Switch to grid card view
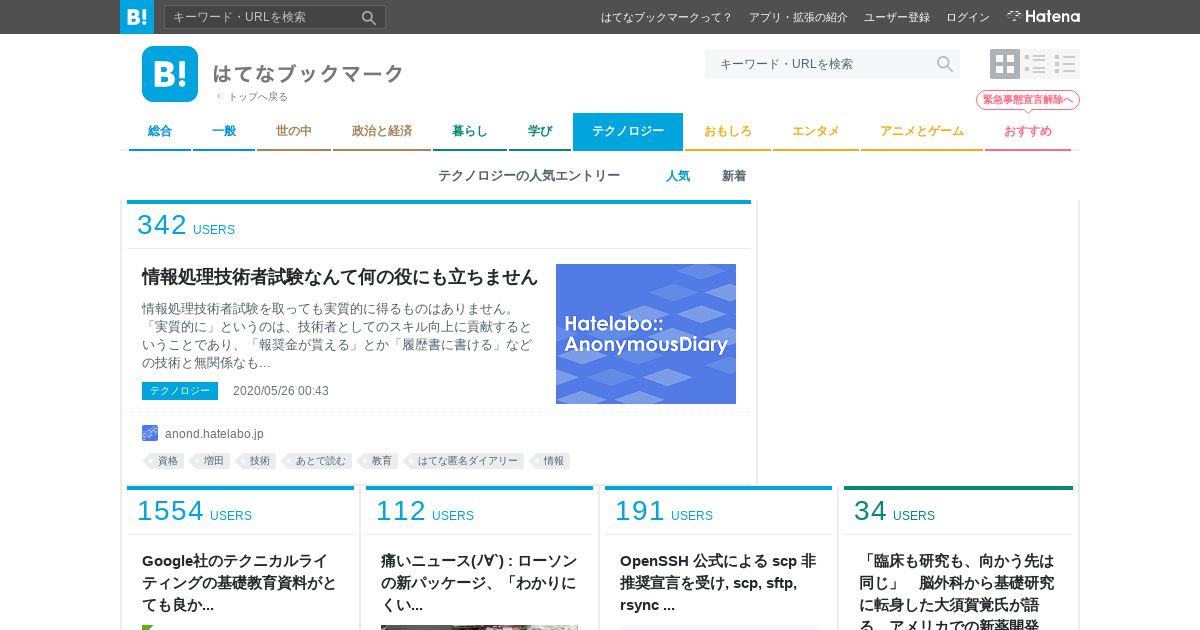The height and width of the screenshot is (630, 1200). point(1005,64)
